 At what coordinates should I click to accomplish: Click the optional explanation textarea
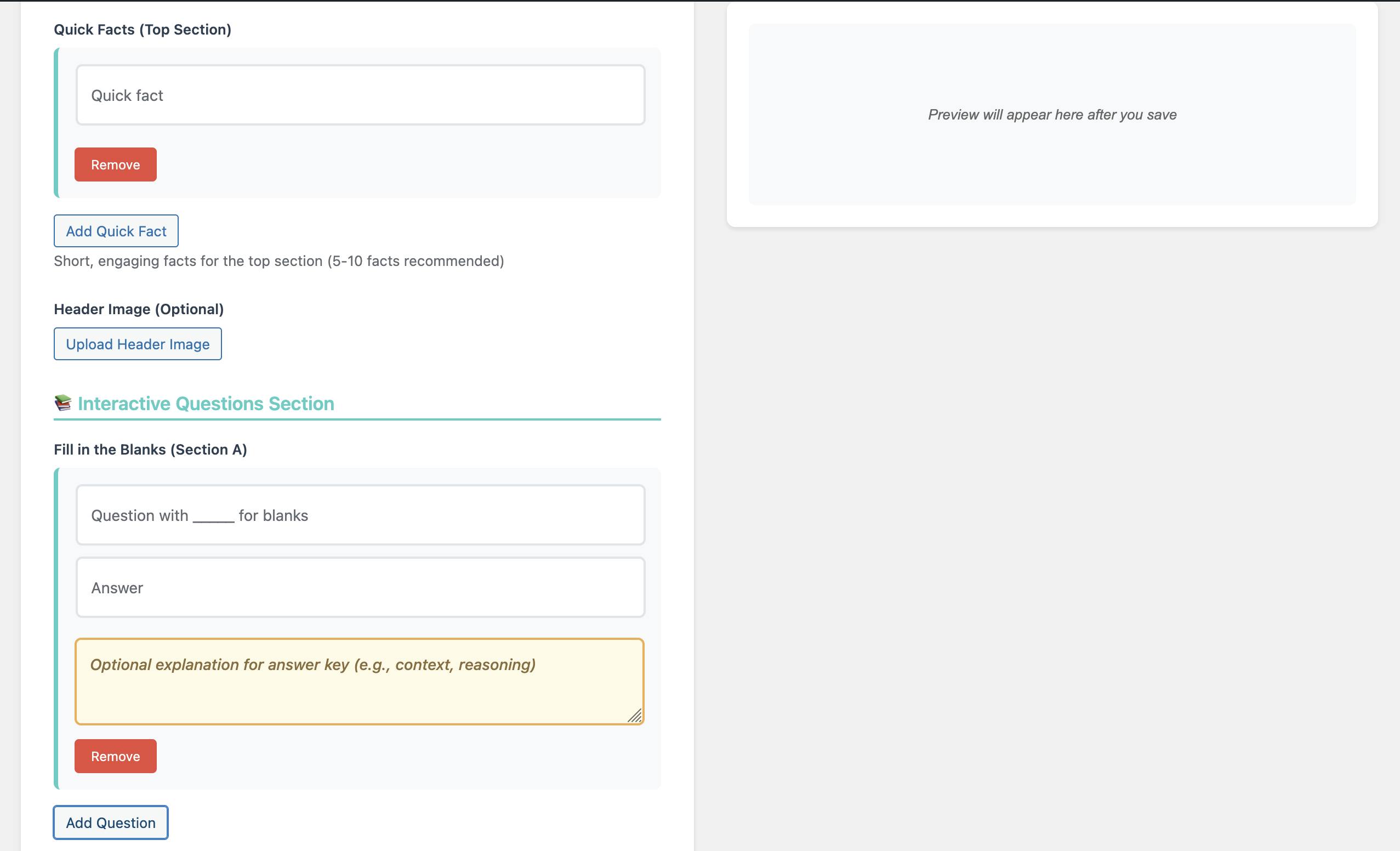coord(360,681)
